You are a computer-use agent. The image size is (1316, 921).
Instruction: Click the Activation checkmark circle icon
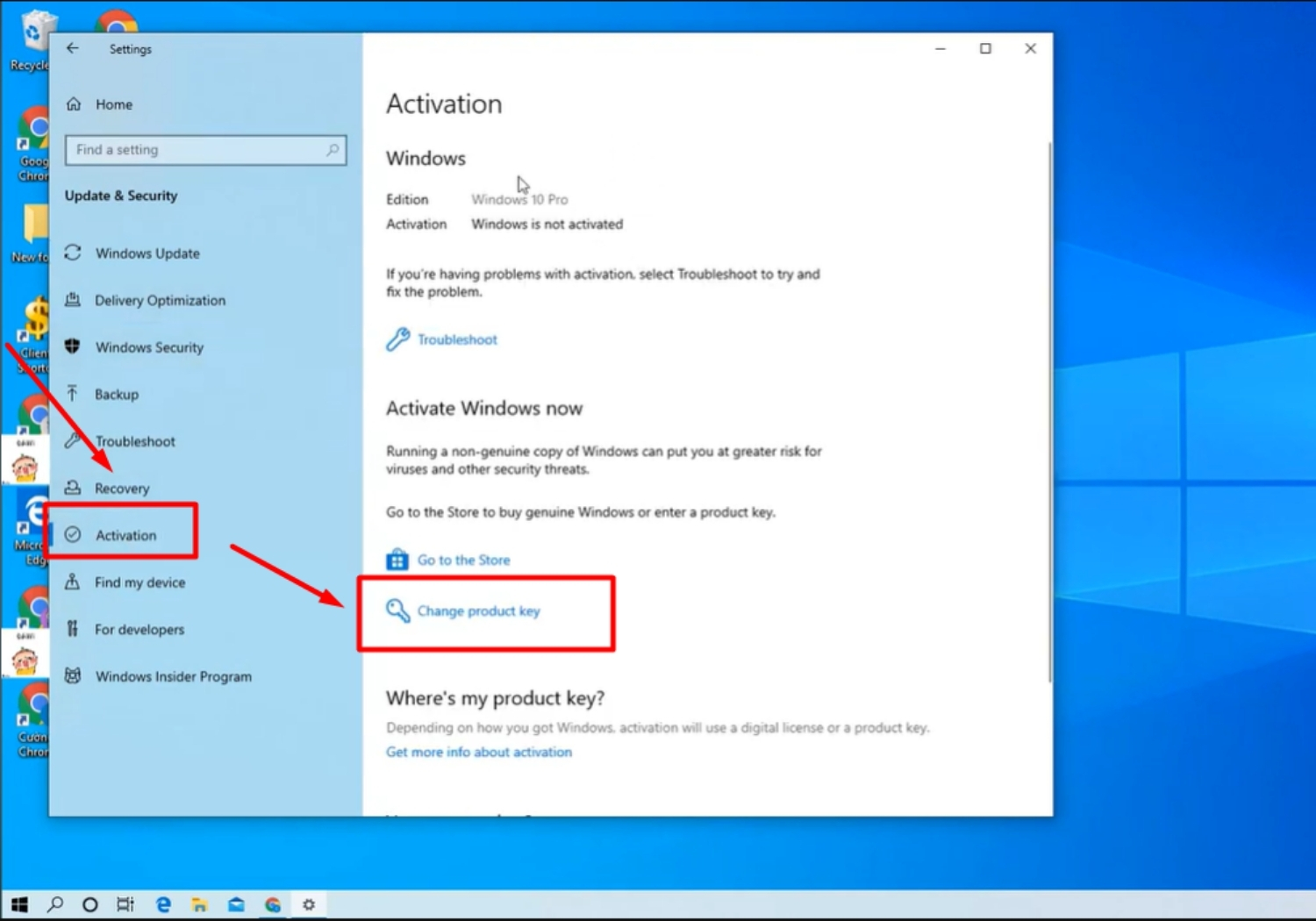coord(73,535)
